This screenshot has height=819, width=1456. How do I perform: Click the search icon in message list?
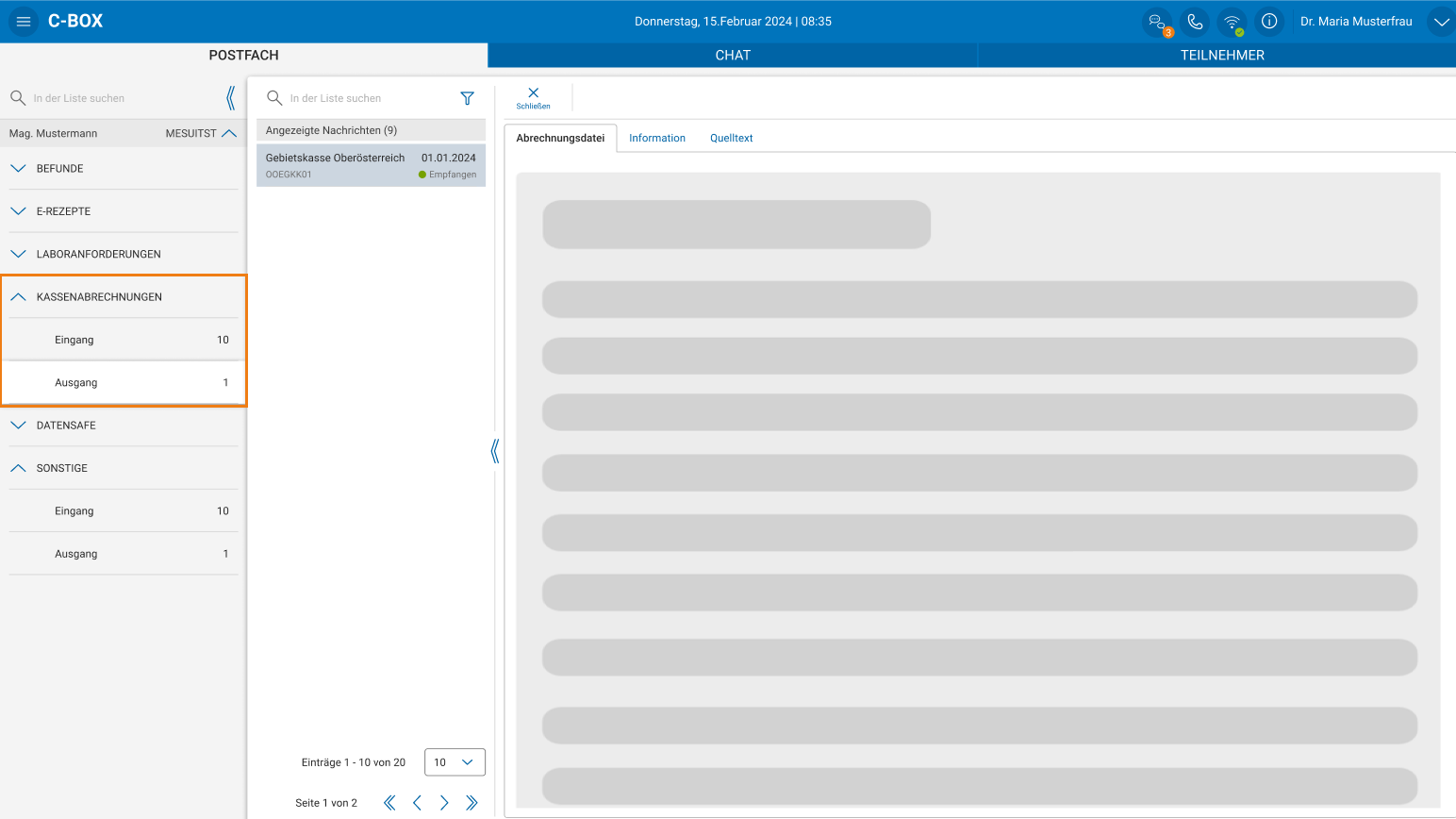[x=274, y=98]
